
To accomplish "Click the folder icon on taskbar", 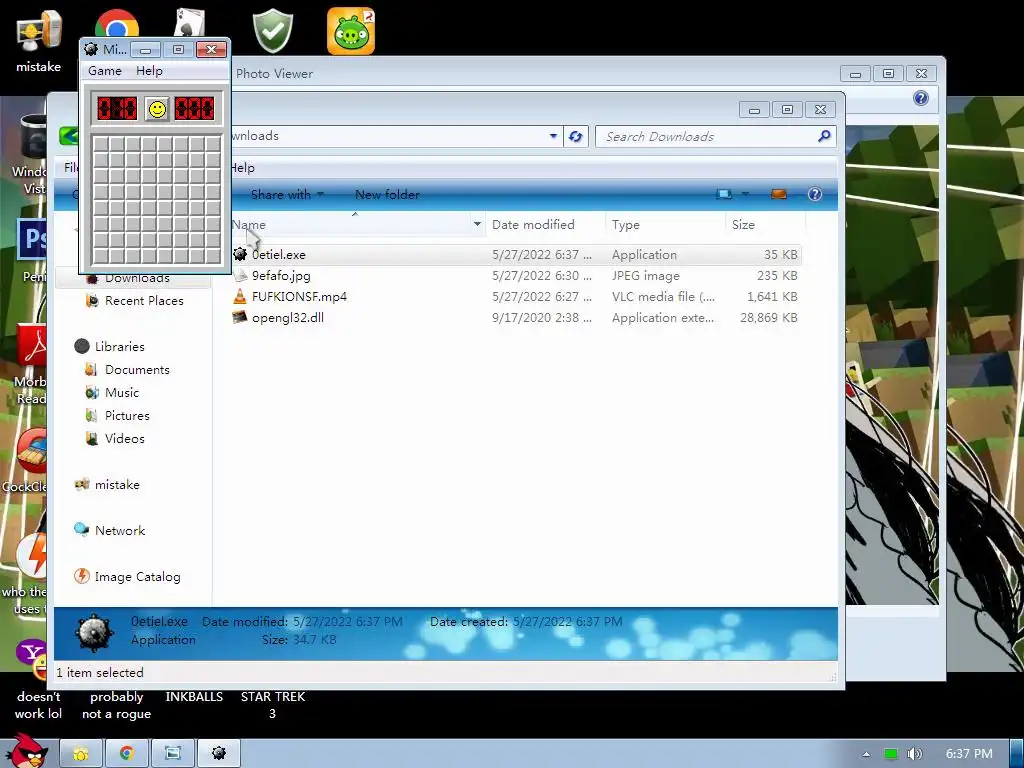I will 81,754.
